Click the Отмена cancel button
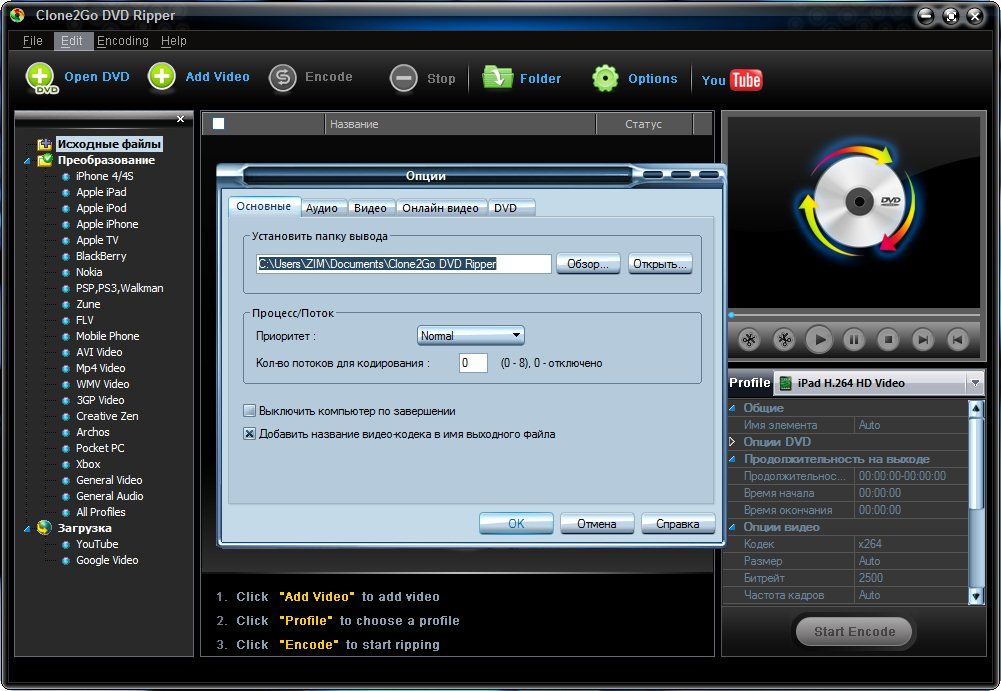The image size is (1001, 691). (597, 524)
